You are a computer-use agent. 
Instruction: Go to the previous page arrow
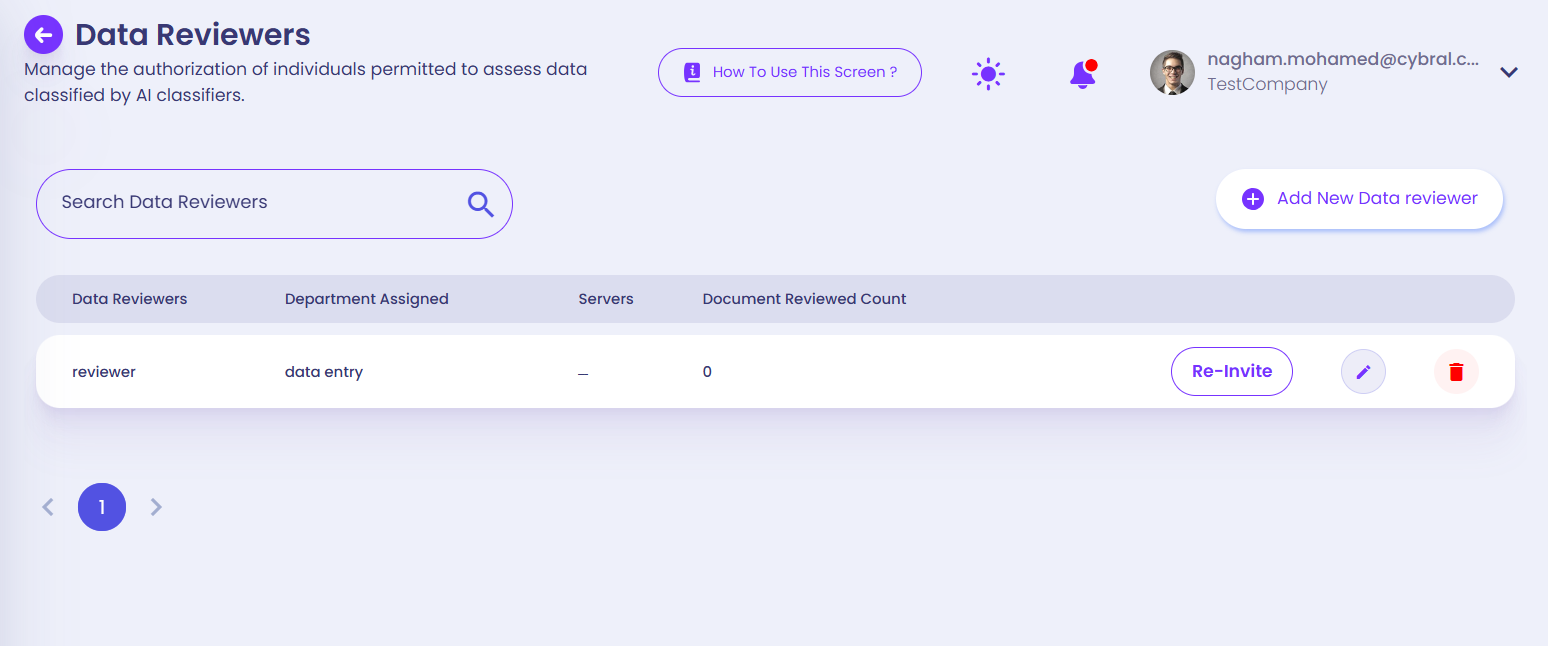pyautogui.click(x=48, y=507)
